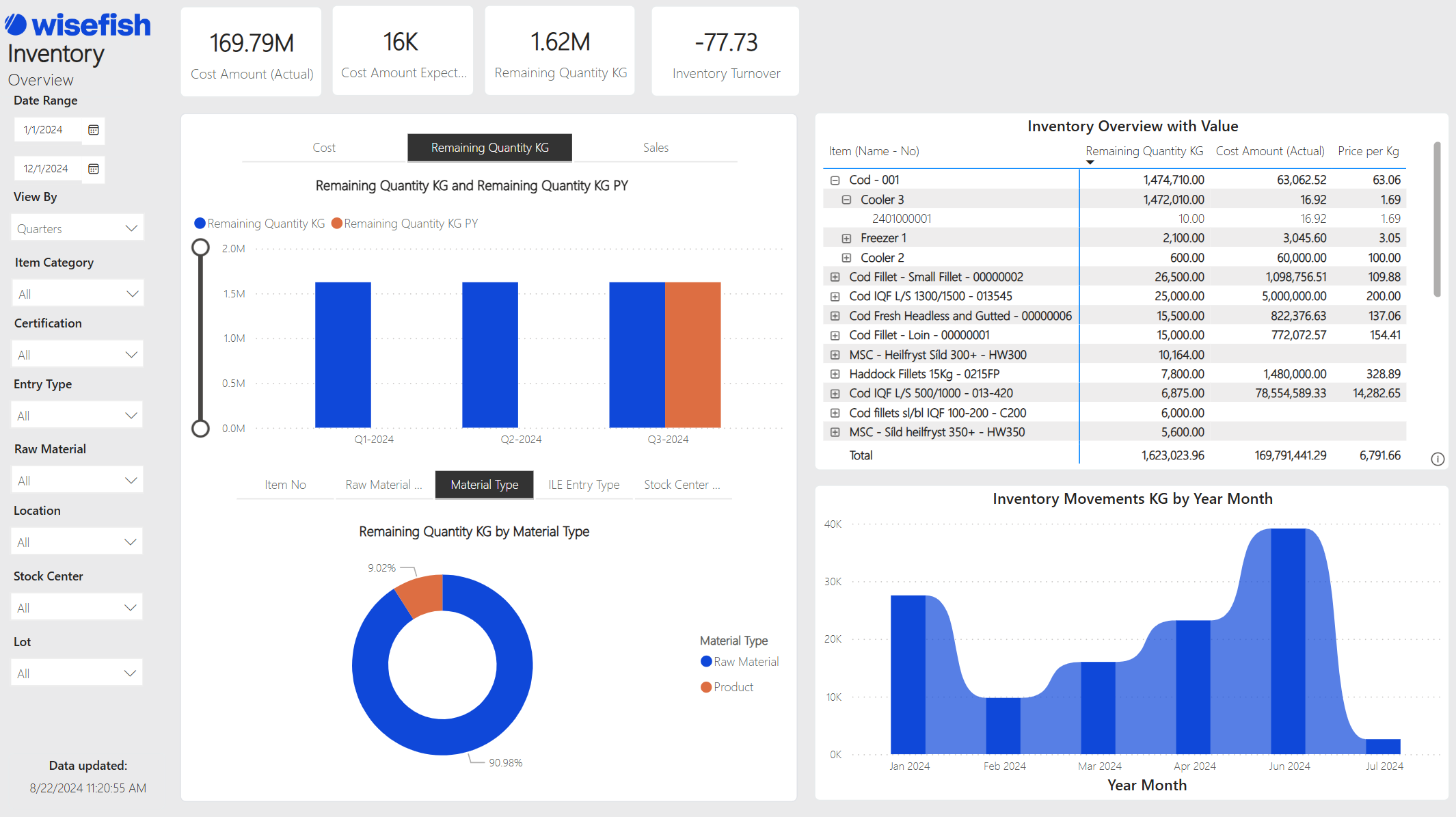1456x817 pixels.
Task: Open the Item Category dropdown
Action: [x=77, y=294]
